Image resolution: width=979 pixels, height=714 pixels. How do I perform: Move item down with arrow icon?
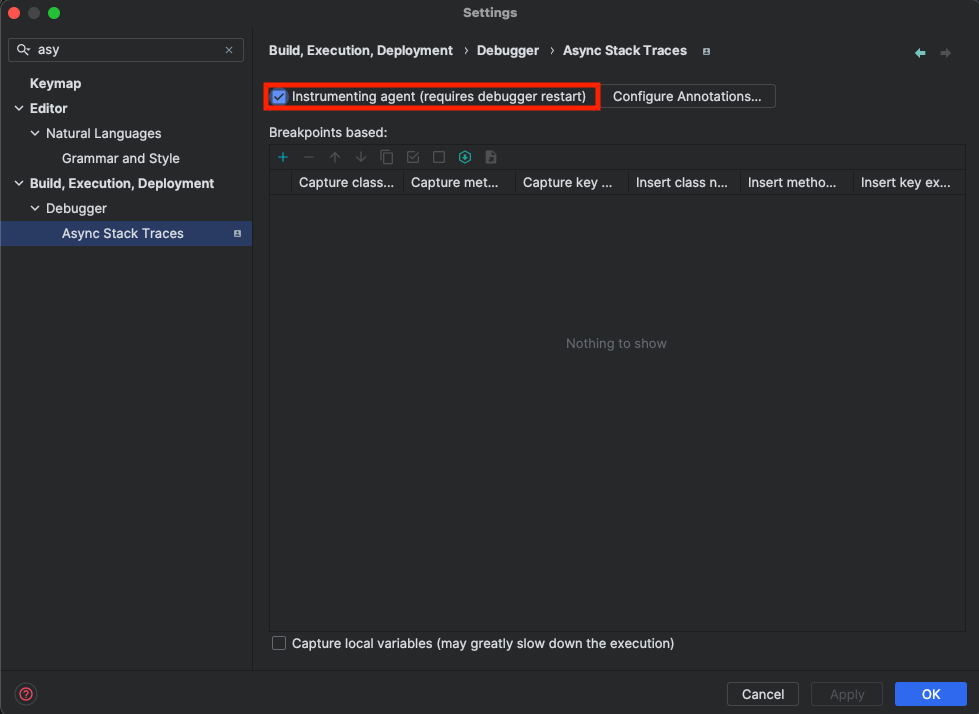[361, 157]
